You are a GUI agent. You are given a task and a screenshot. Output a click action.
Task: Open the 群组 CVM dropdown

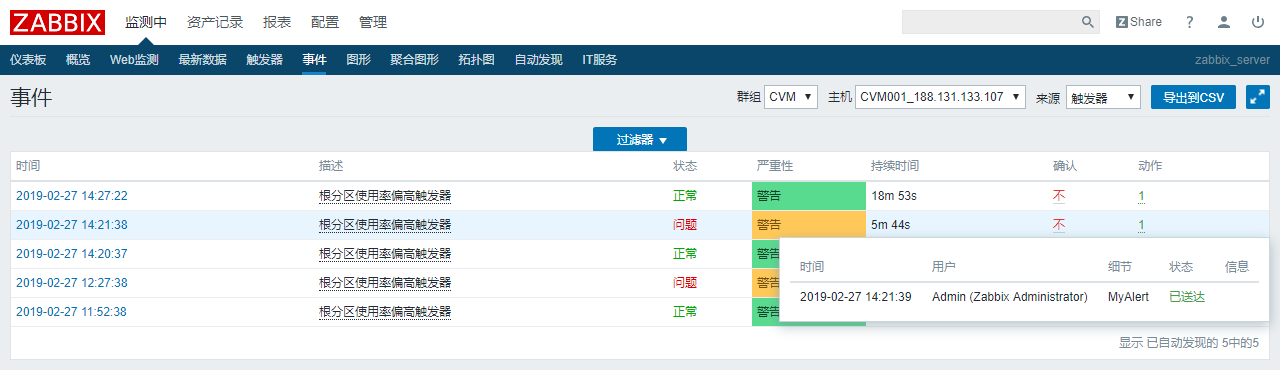click(x=791, y=97)
